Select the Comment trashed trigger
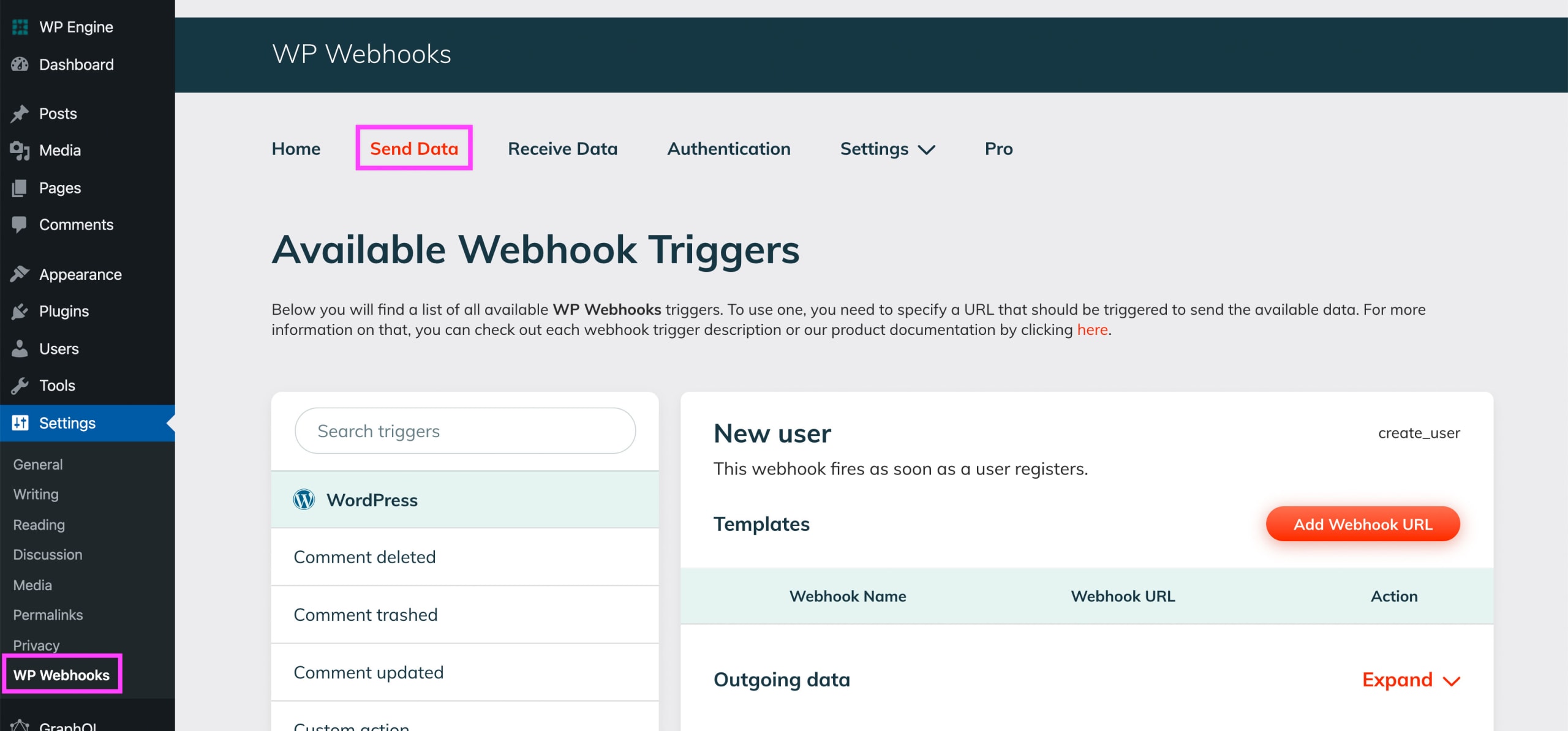 tap(366, 615)
